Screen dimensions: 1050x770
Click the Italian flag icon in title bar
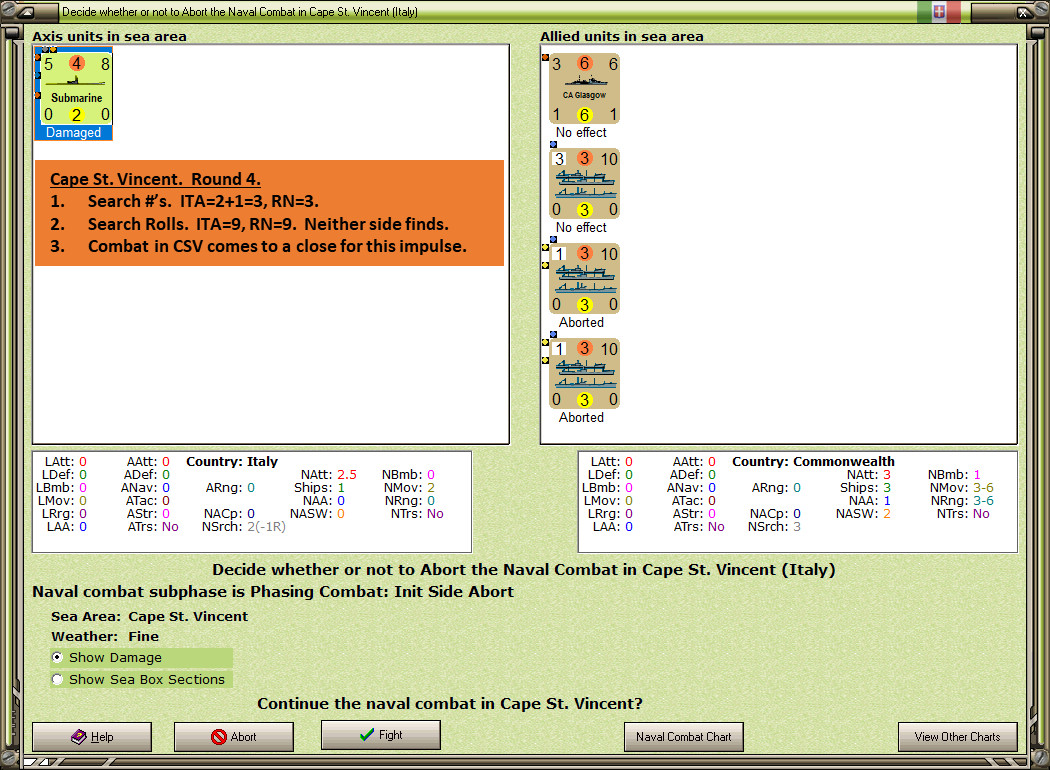coord(938,11)
